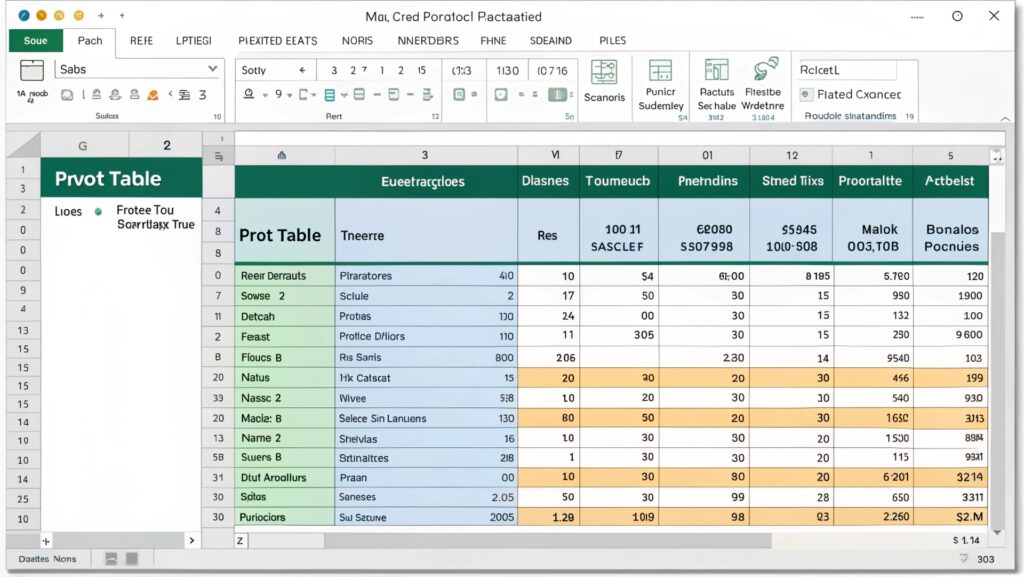Click the Toumeucb column header
The height and width of the screenshot is (577, 1024).
pos(618,181)
